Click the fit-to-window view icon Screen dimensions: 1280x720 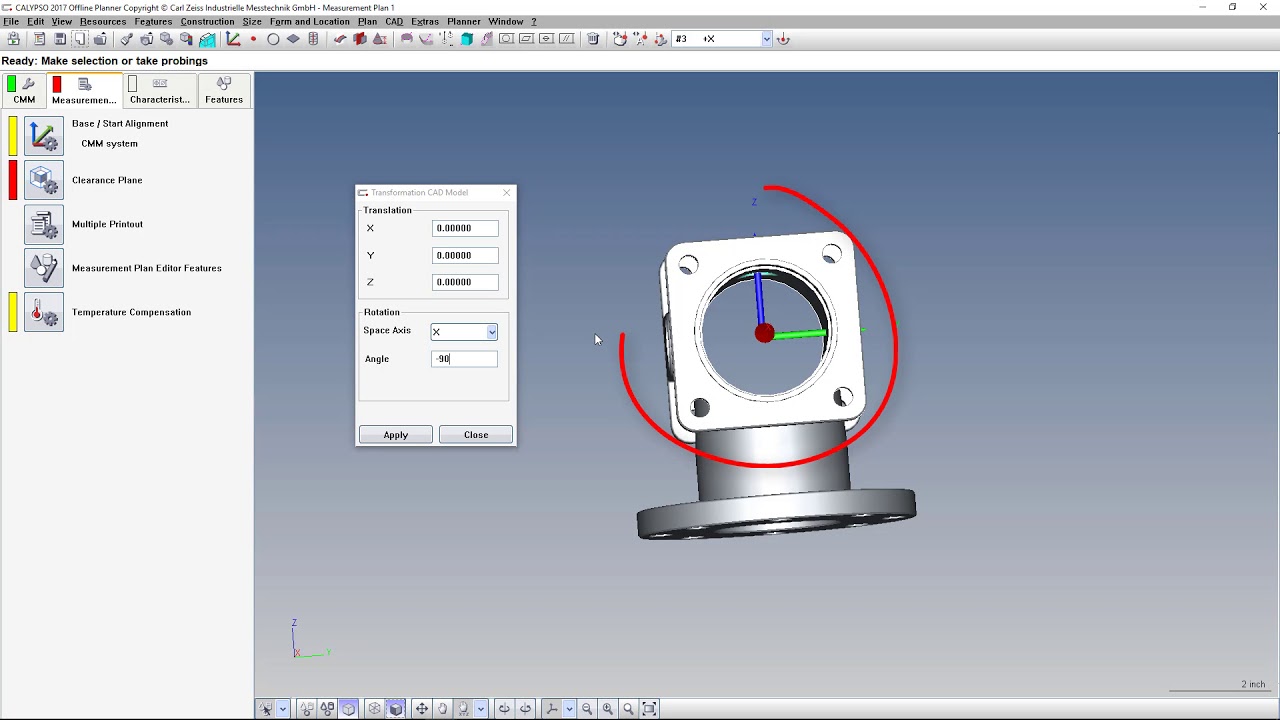tap(649, 708)
